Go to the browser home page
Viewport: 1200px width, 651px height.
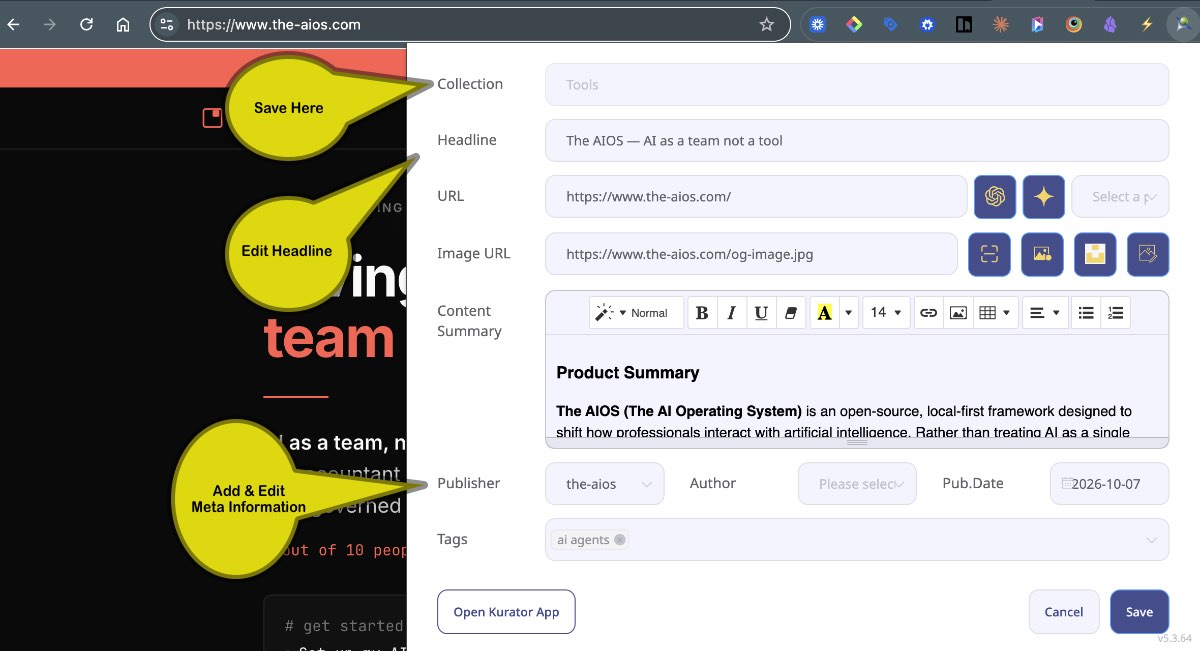pyautogui.click(x=123, y=24)
